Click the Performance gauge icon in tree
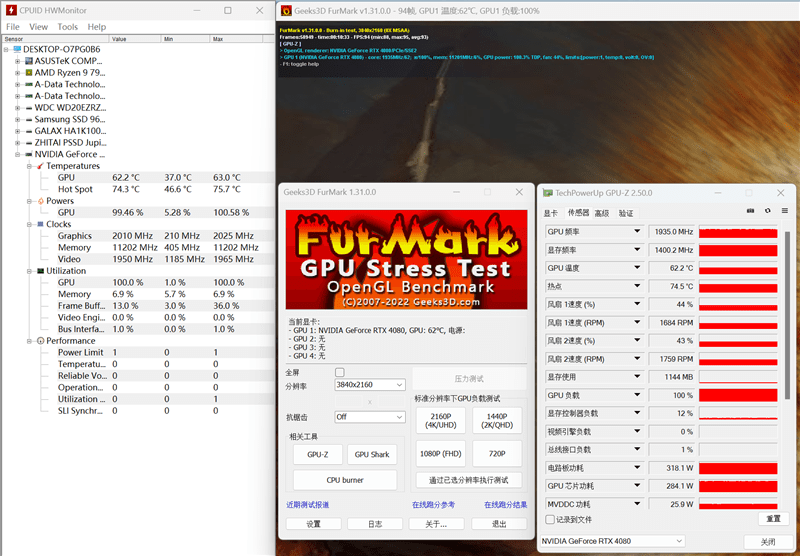 pyautogui.click(x=41, y=341)
